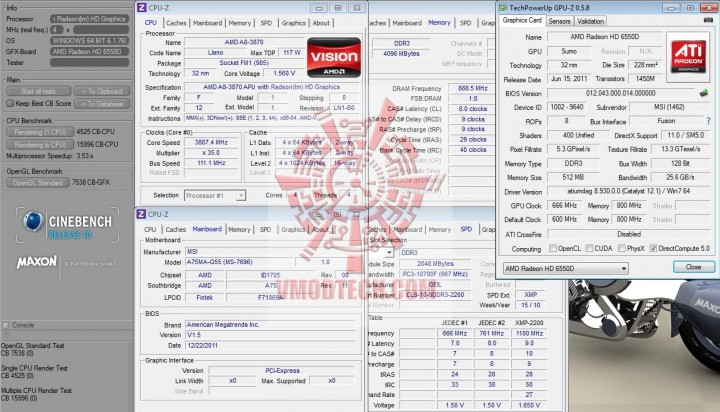Click the ATI Radeon logo in GPU-Z
Viewport: 720px width, 412px height.
pos(688,57)
